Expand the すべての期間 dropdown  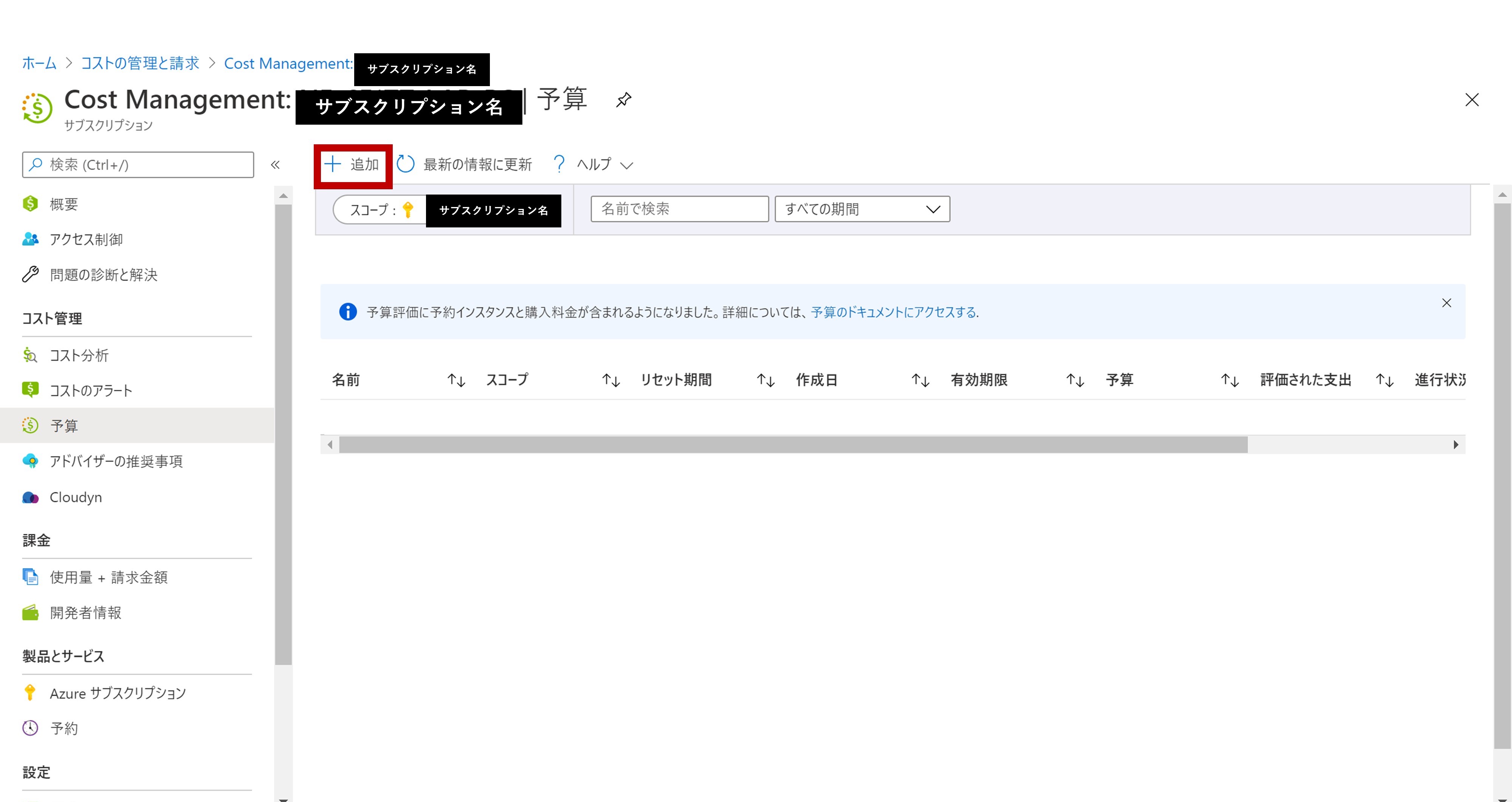pos(862,209)
